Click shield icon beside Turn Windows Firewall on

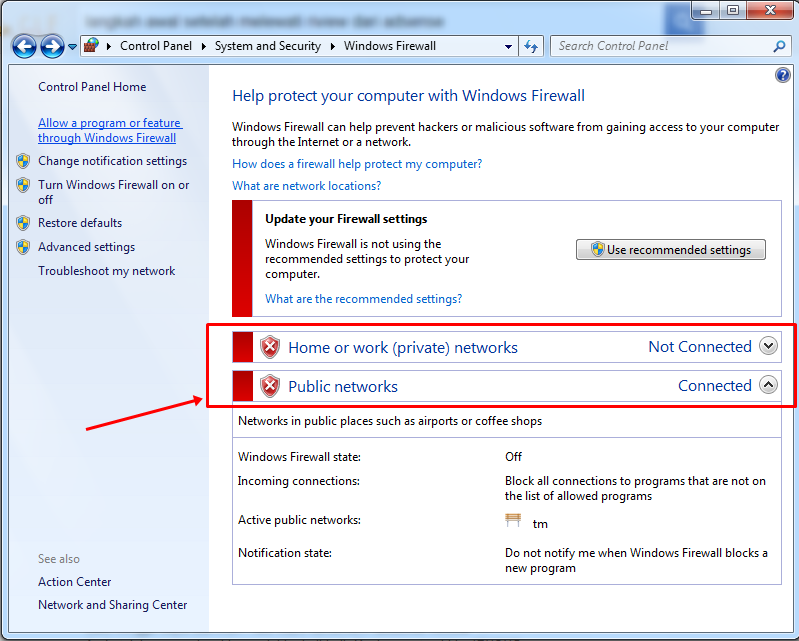click(x=23, y=184)
